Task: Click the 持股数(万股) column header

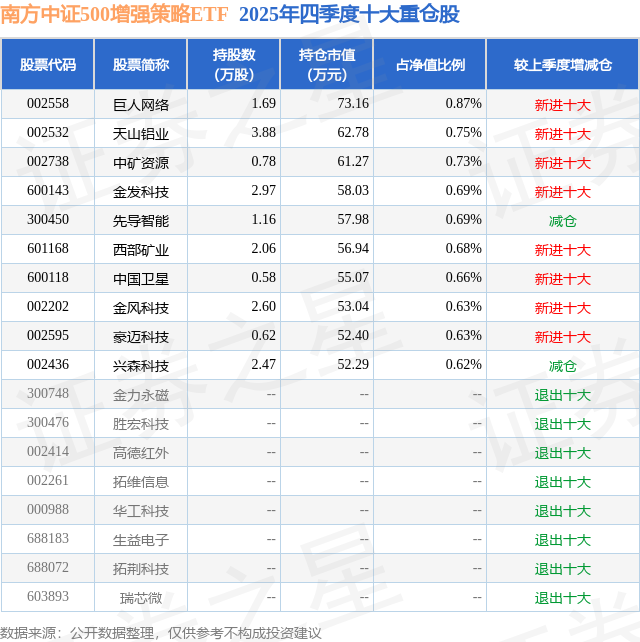Action: click(234, 65)
